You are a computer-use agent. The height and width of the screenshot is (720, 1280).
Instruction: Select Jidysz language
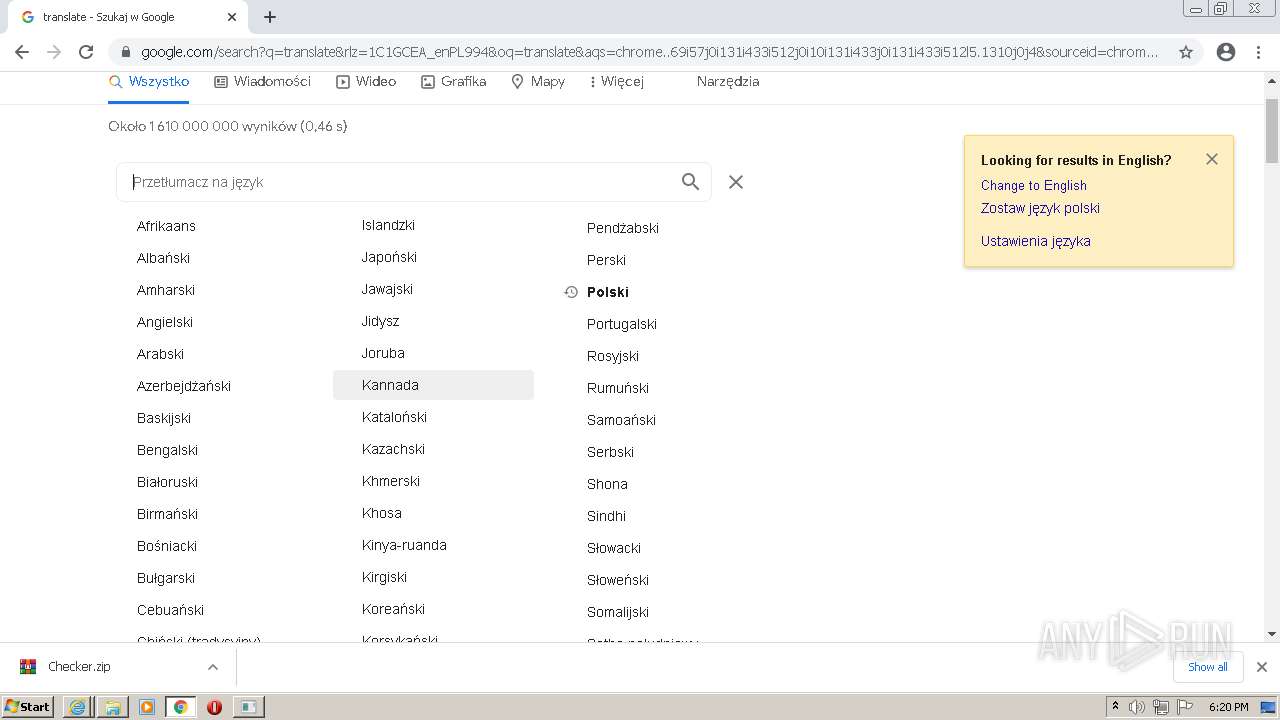pos(380,321)
